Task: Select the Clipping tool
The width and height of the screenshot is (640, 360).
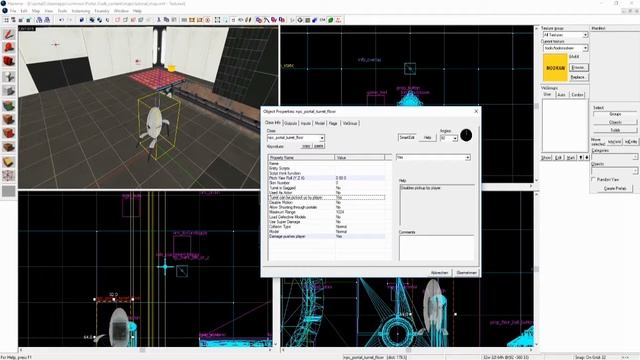Action: pos(9,162)
